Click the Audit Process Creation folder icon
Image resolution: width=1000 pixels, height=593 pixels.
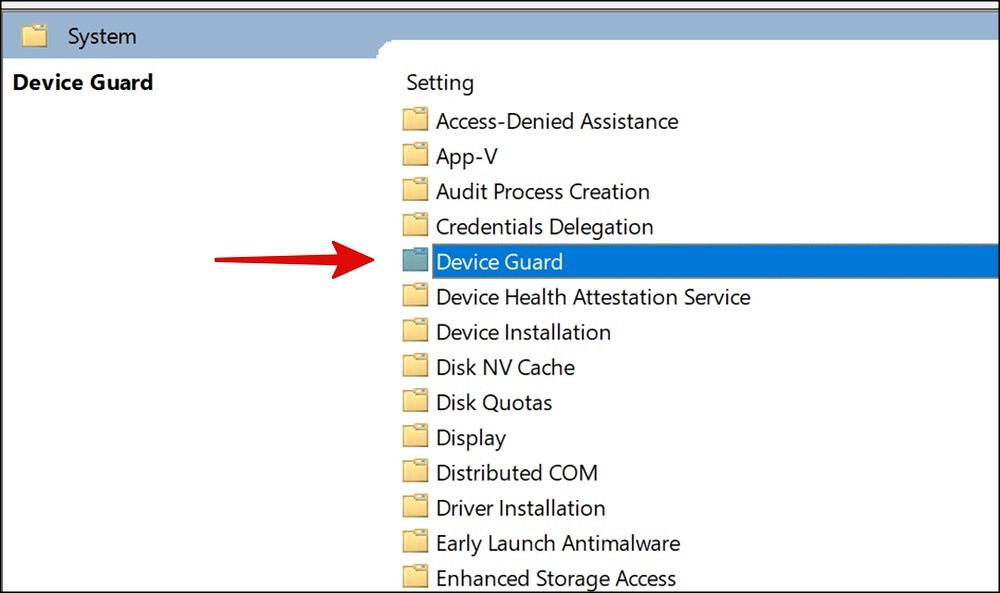(415, 189)
